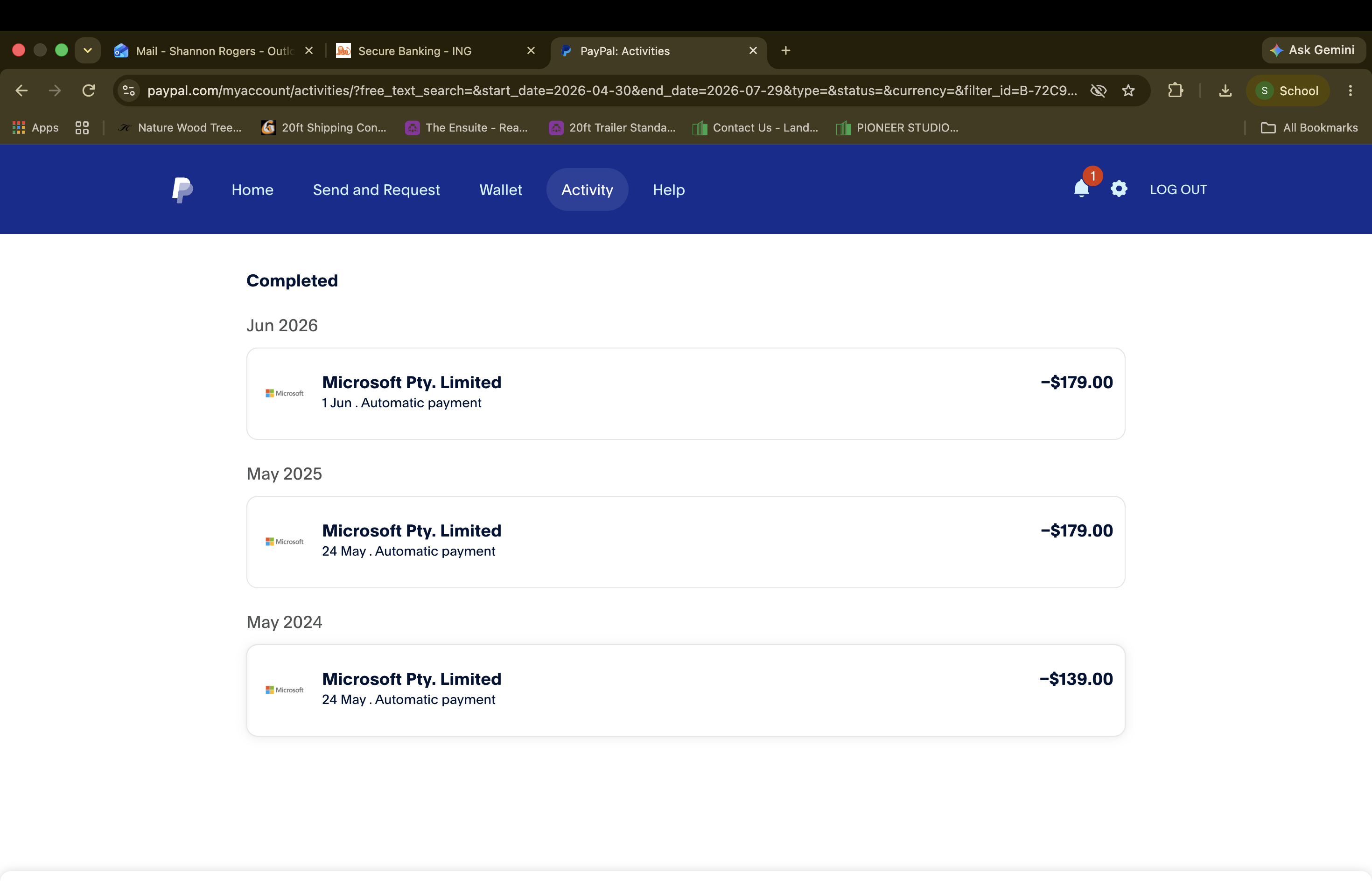Image resolution: width=1372 pixels, height=892 pixels.
Task: Click the address bar URL
Action: [612, 91]
